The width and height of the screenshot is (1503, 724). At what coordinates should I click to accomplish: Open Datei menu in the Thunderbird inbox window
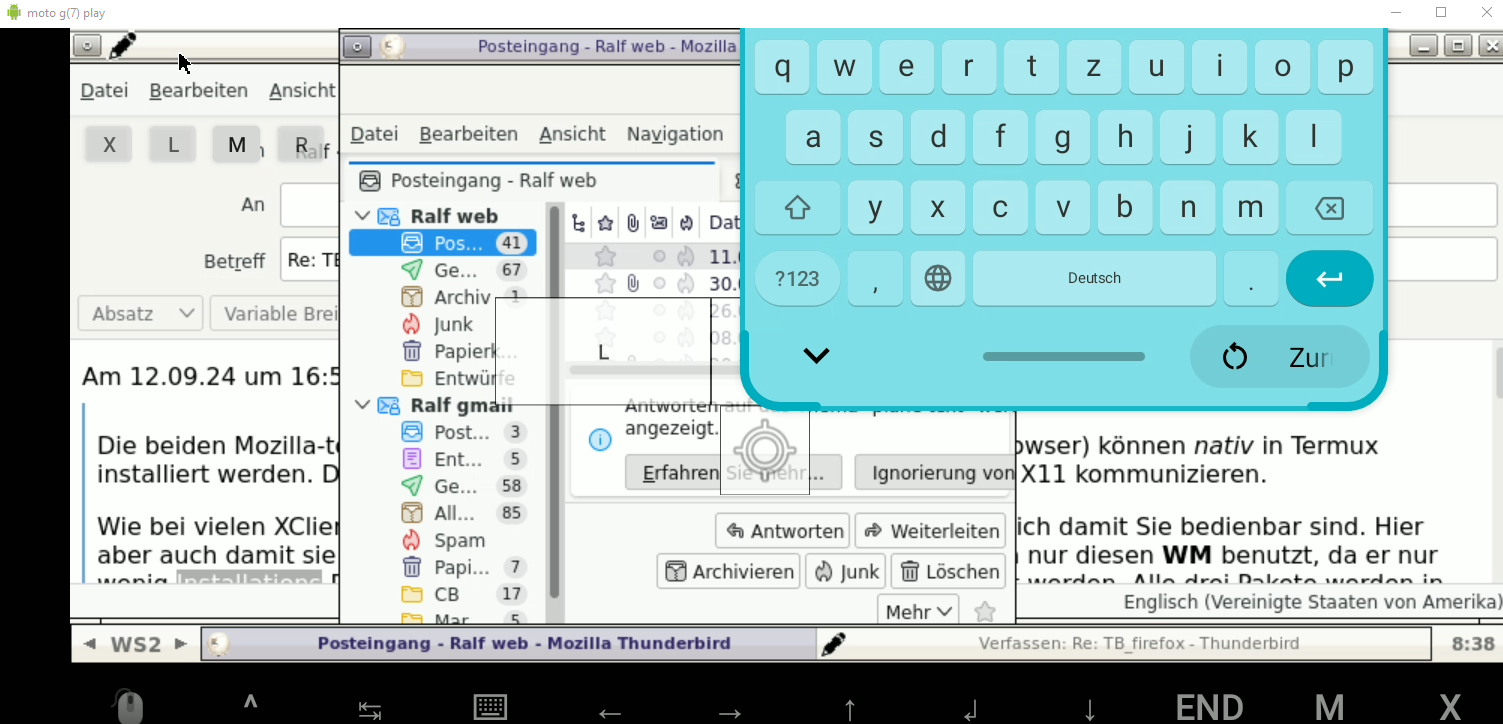click(x=374, y=134)
